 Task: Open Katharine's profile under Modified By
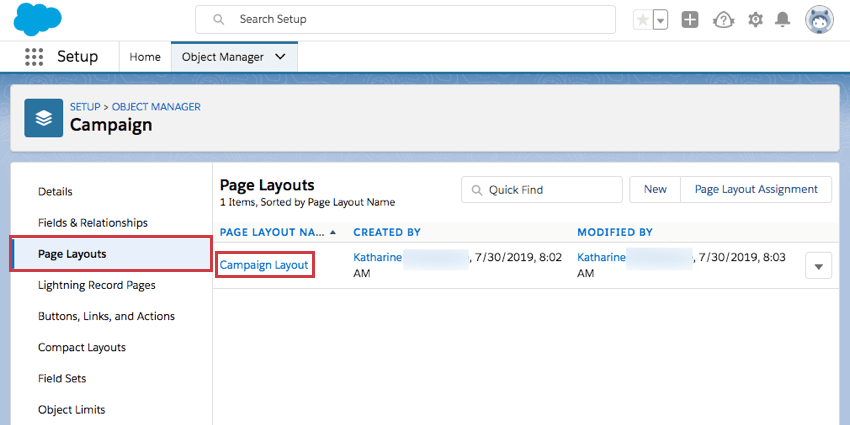[x=601, y=257]
